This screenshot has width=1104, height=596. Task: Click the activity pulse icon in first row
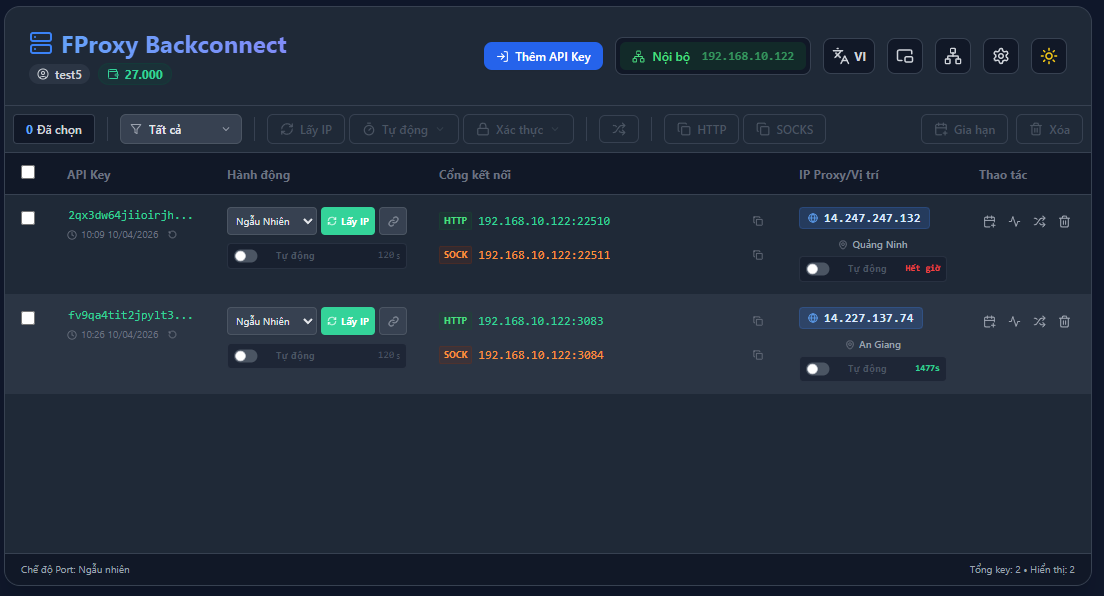[x=1014, y=221]
